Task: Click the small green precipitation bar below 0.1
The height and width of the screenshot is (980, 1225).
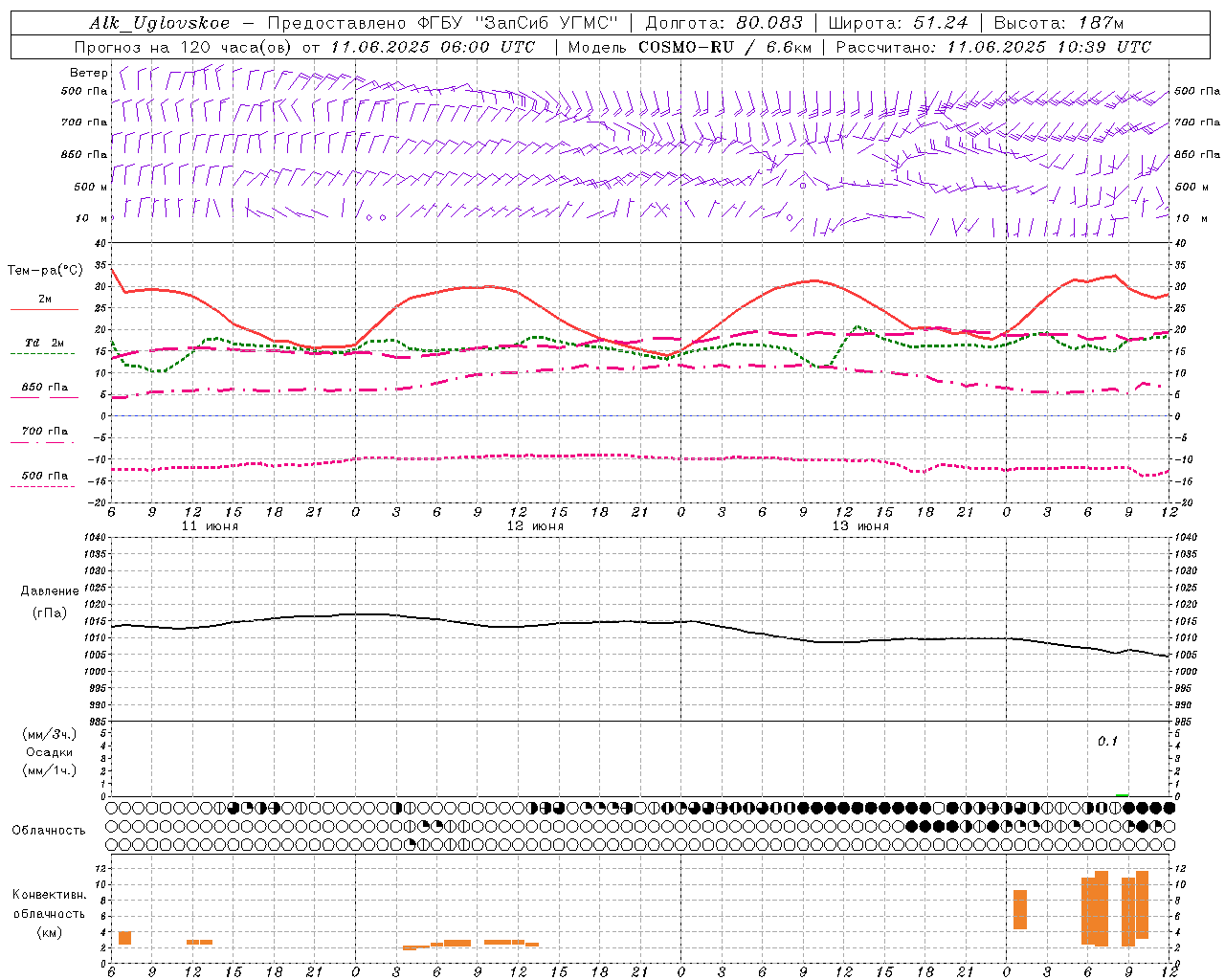Action: (x=1122, y=794)
